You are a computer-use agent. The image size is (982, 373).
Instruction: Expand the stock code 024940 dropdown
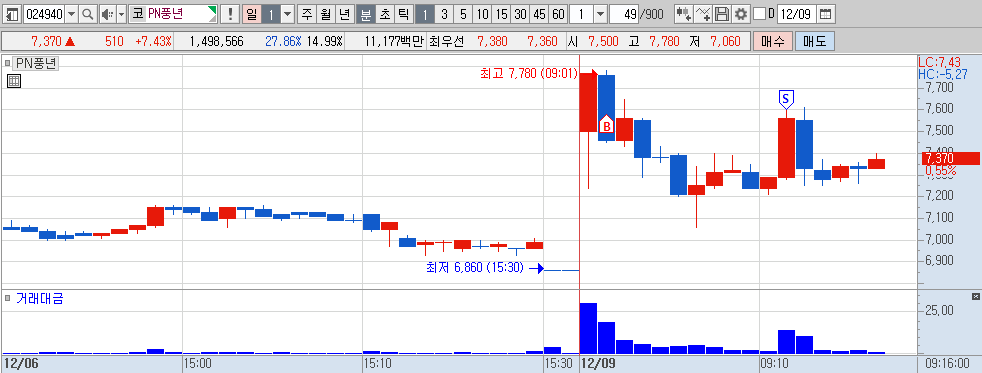pos(71,14)
